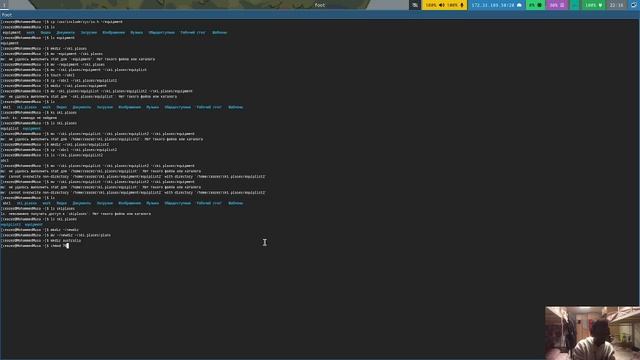The image size is (640, 360).
Task: Click the 'mkdir australia' command line
Action: (41, 240)
